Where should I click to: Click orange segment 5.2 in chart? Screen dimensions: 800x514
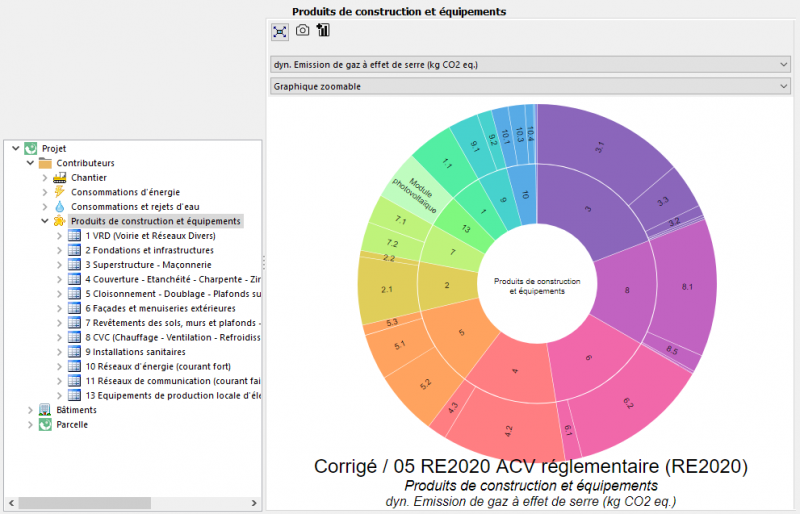pyautogui.click(x=425, y=384)
